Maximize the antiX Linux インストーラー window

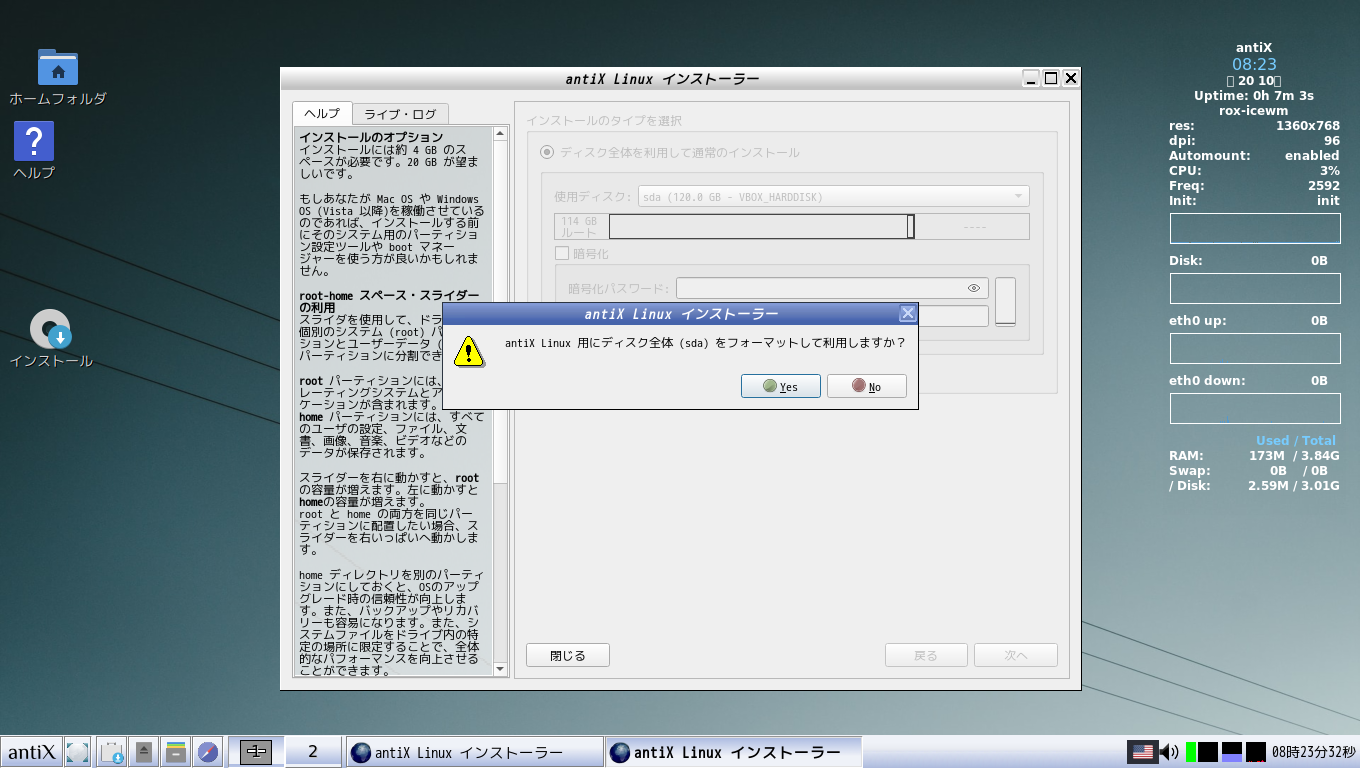[1051, 78]
